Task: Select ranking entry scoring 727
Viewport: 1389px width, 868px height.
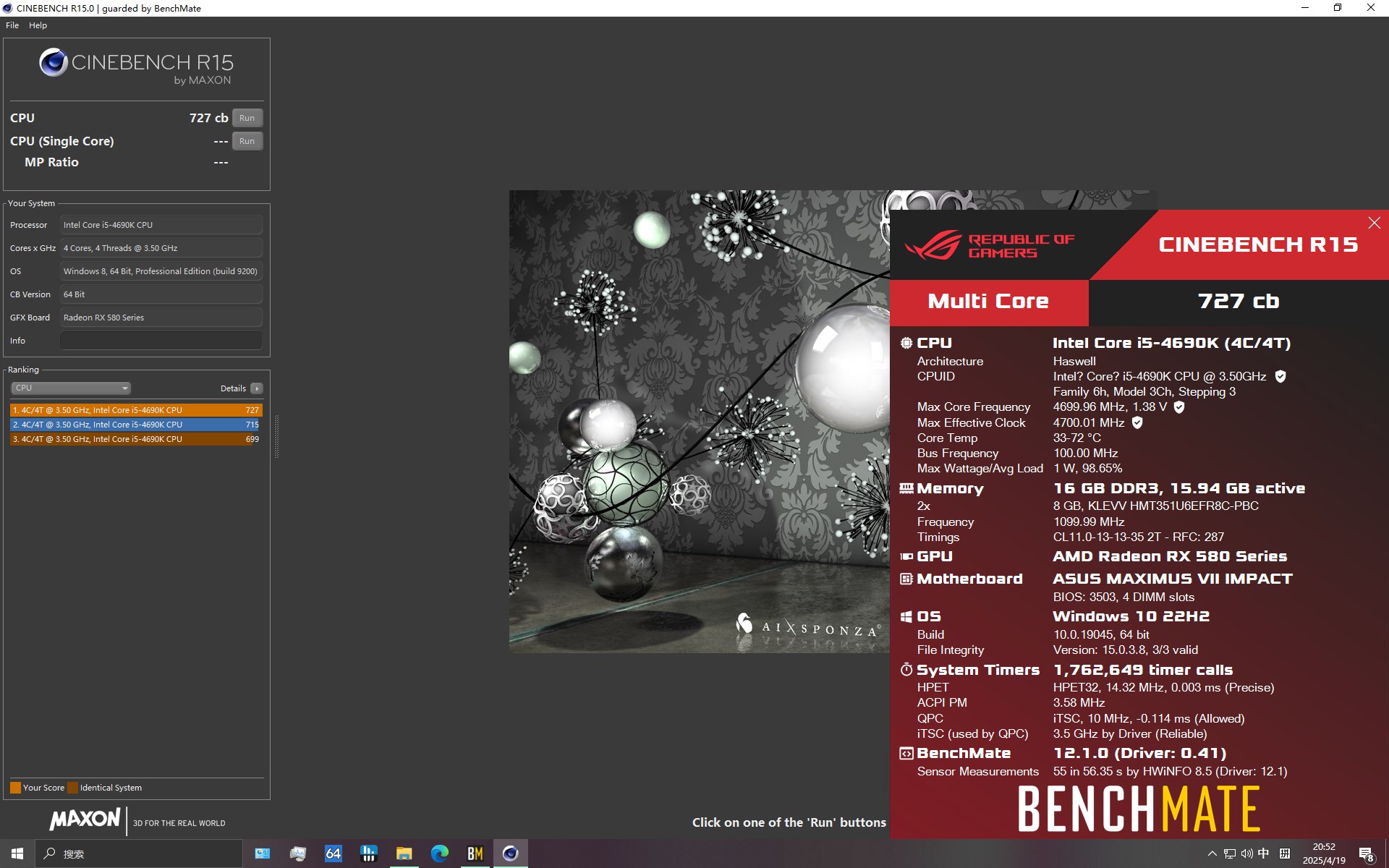Action: point(135,410)
